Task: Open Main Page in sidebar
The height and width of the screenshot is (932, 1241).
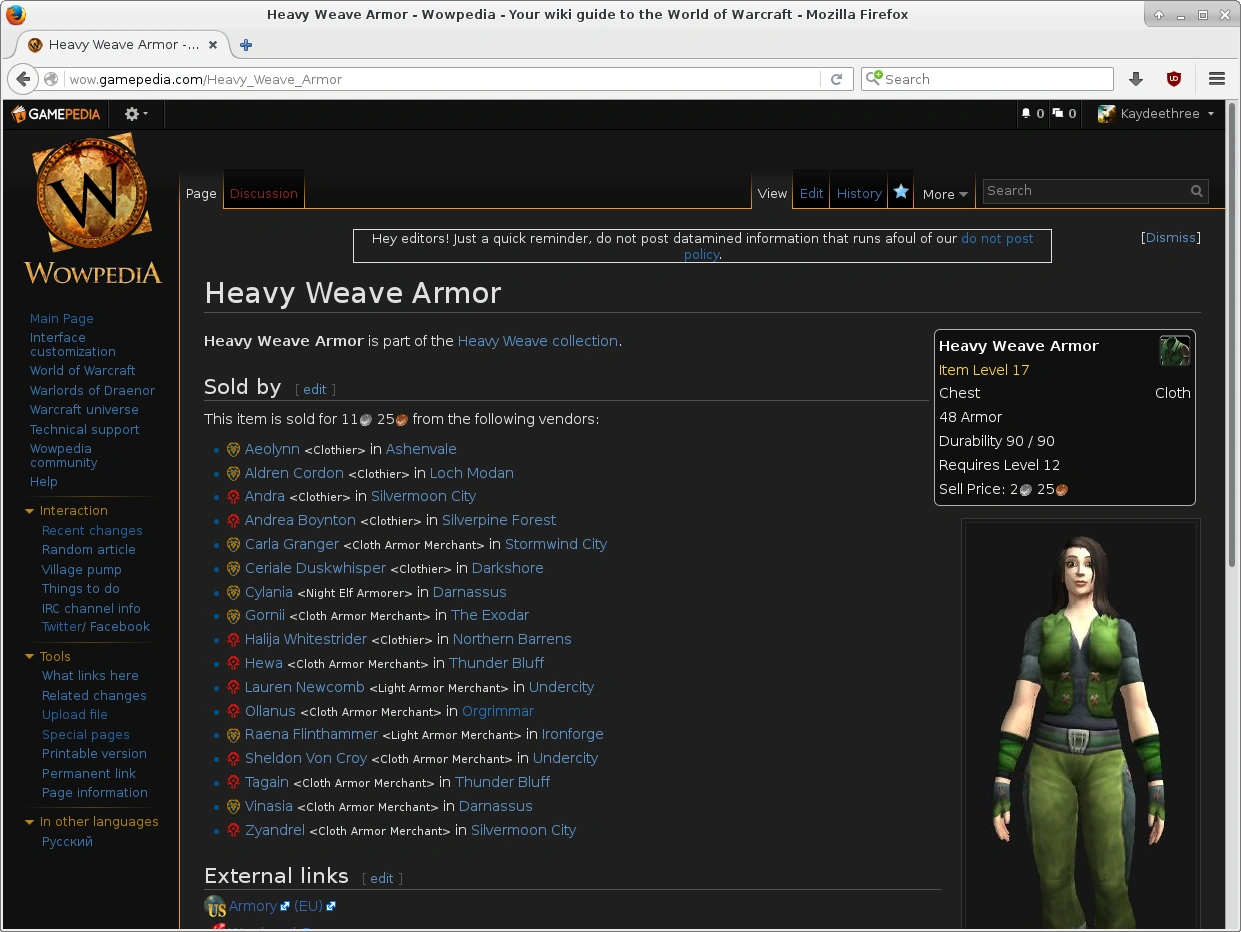Action: (x=62, y=319)
